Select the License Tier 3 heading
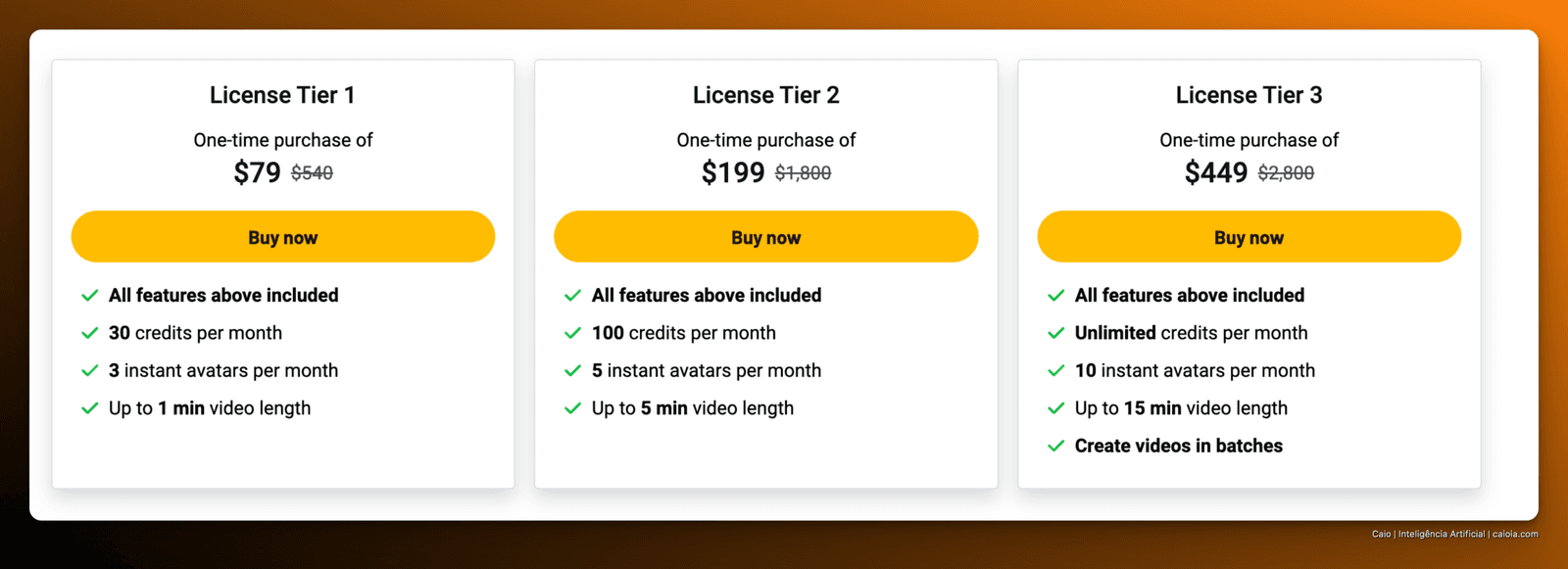 1249,95
